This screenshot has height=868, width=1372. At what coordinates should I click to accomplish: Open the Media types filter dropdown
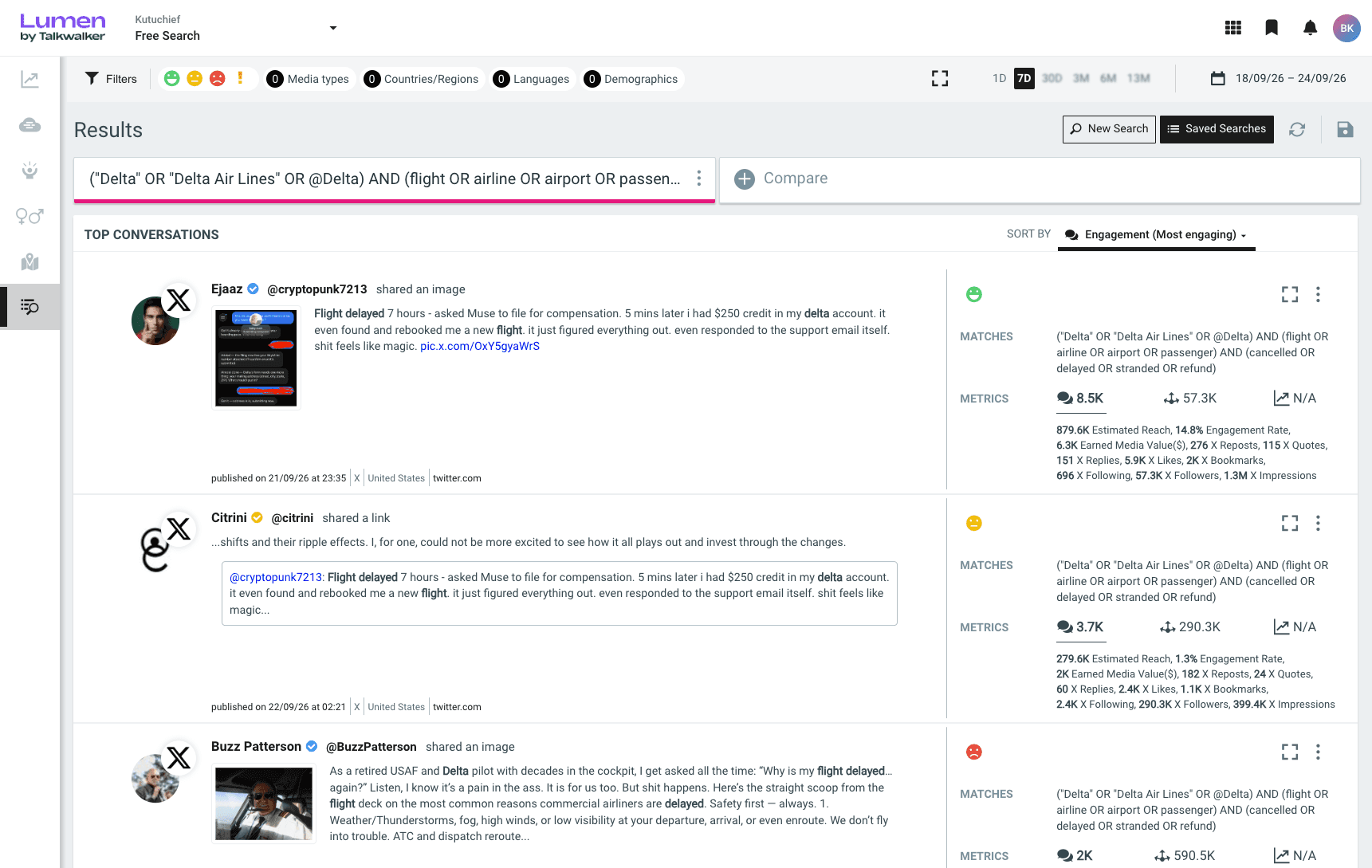coord(309,79)
